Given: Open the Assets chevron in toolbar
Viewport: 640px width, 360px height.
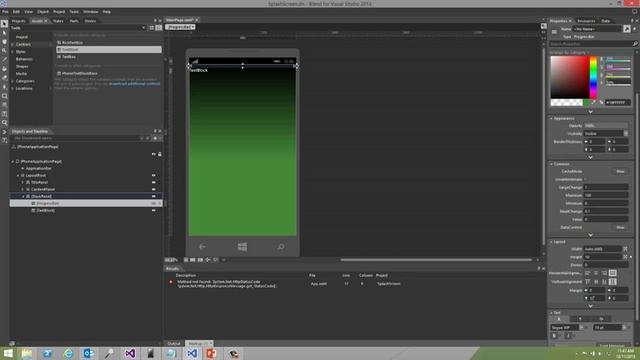Looking at the screenshot, I should (4, 132).
